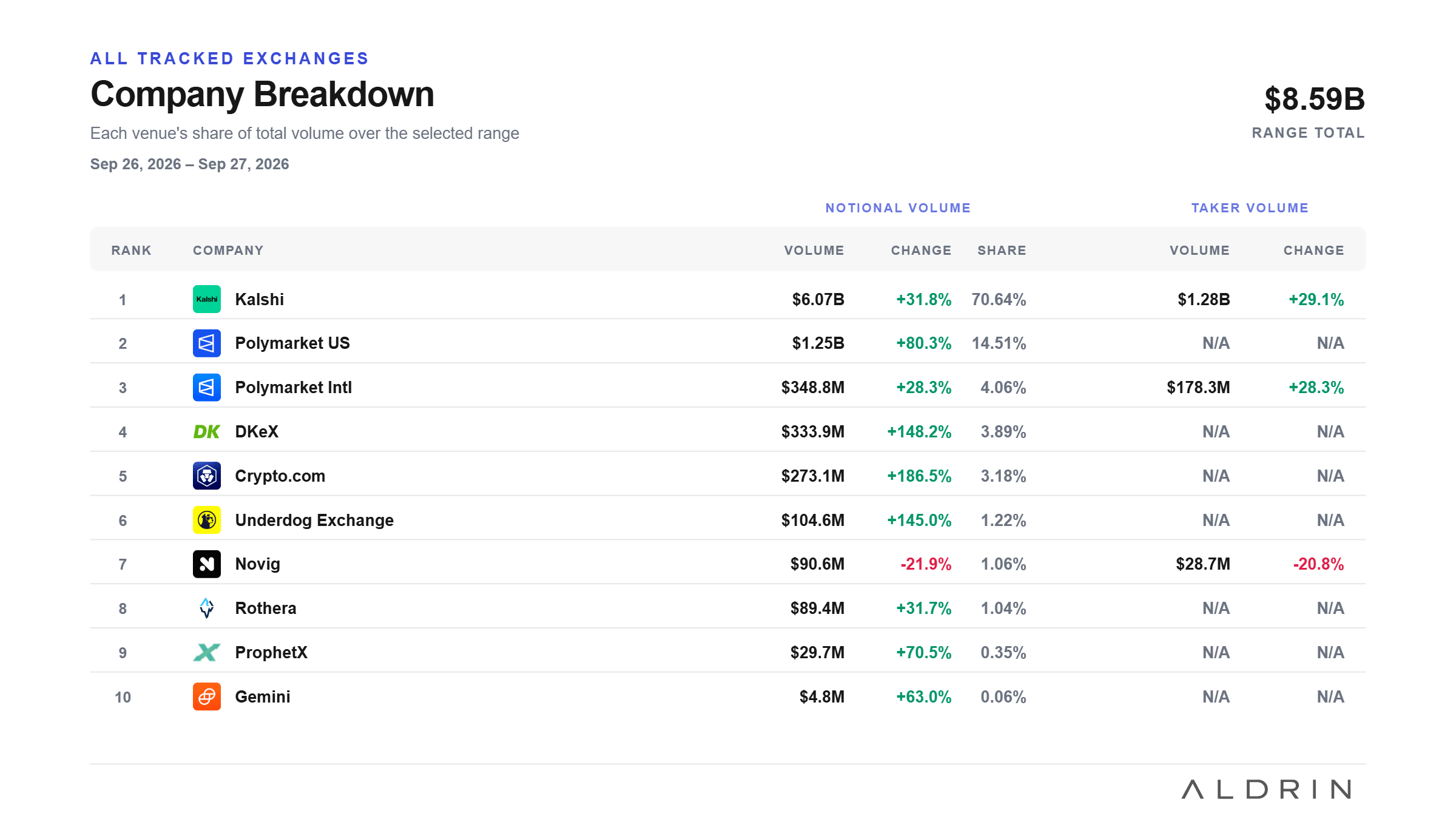Sort by the Share column header
This screenshot has width=1456, height=819.
click(x=1002, y=251)
